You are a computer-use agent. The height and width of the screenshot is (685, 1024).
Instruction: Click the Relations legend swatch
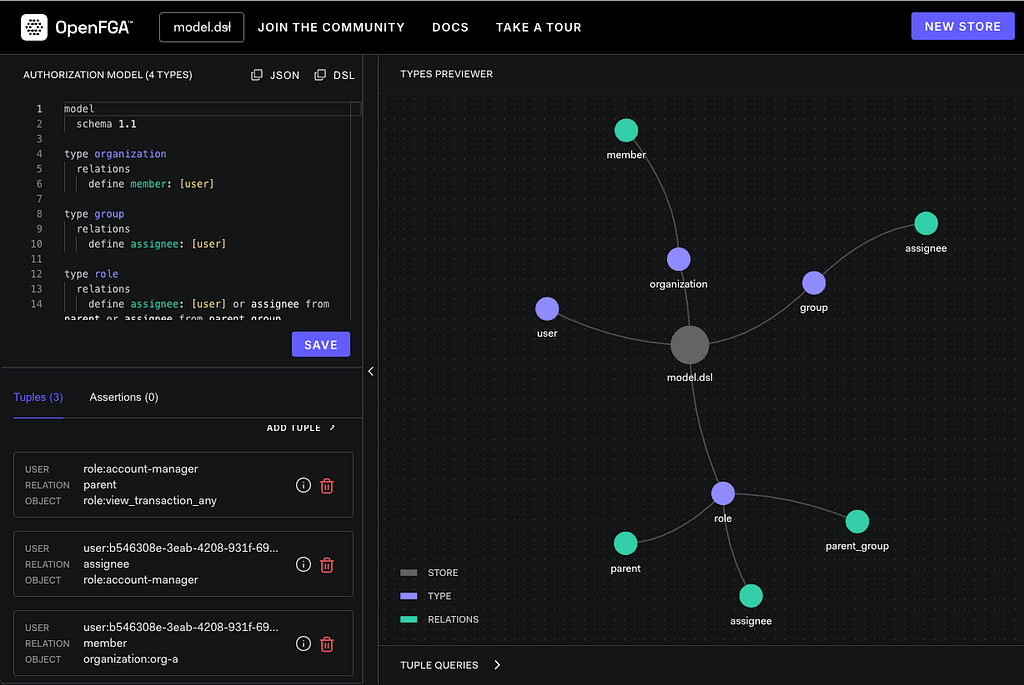pos(409,620)
